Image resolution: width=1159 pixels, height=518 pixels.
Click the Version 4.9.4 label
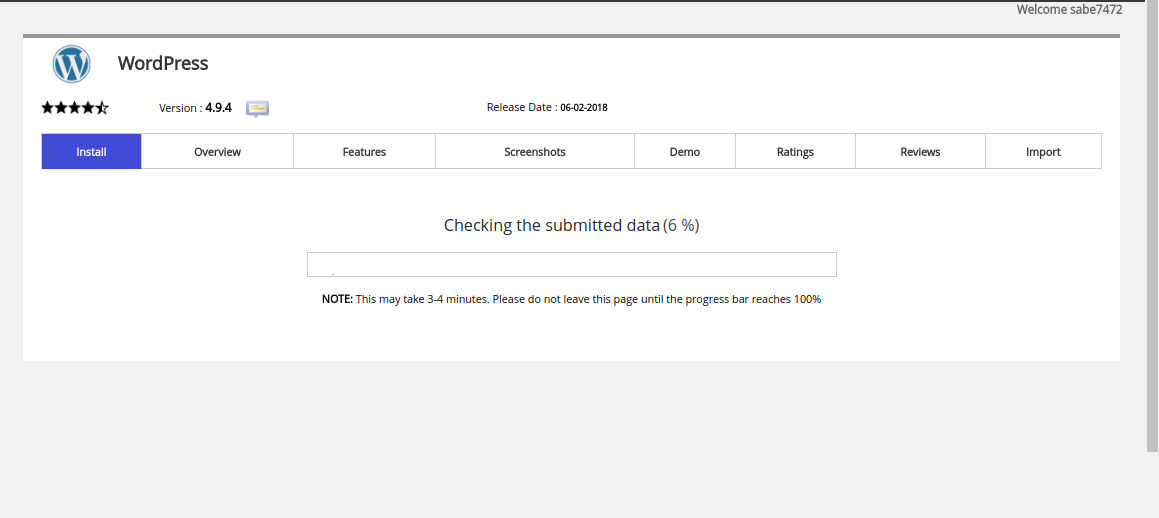(195, 108)
